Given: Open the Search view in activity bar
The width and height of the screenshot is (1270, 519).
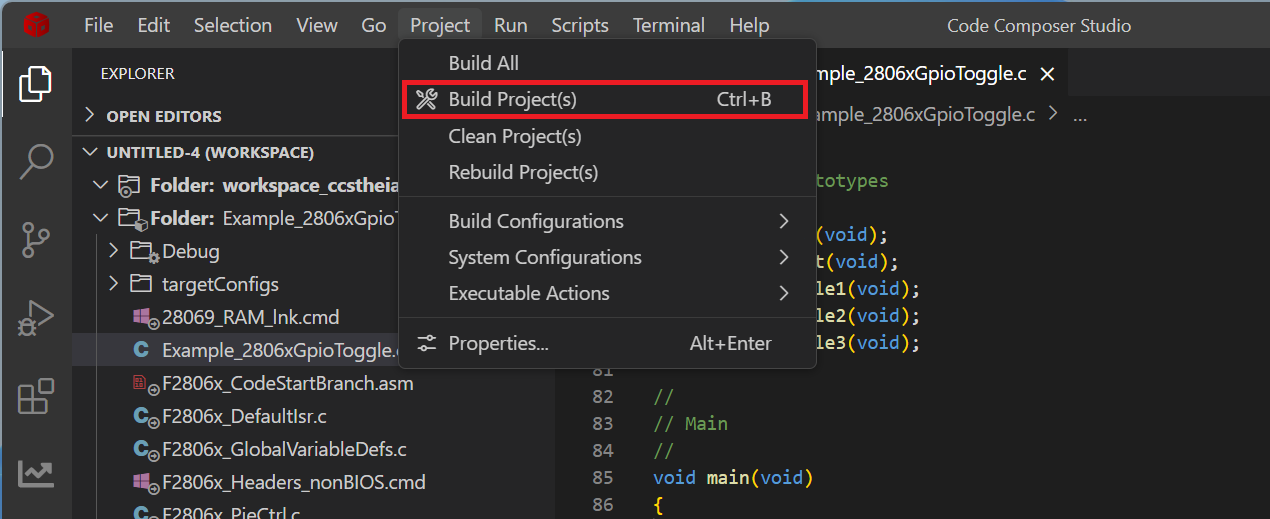Looking at the screenshot, I should 36,162.
